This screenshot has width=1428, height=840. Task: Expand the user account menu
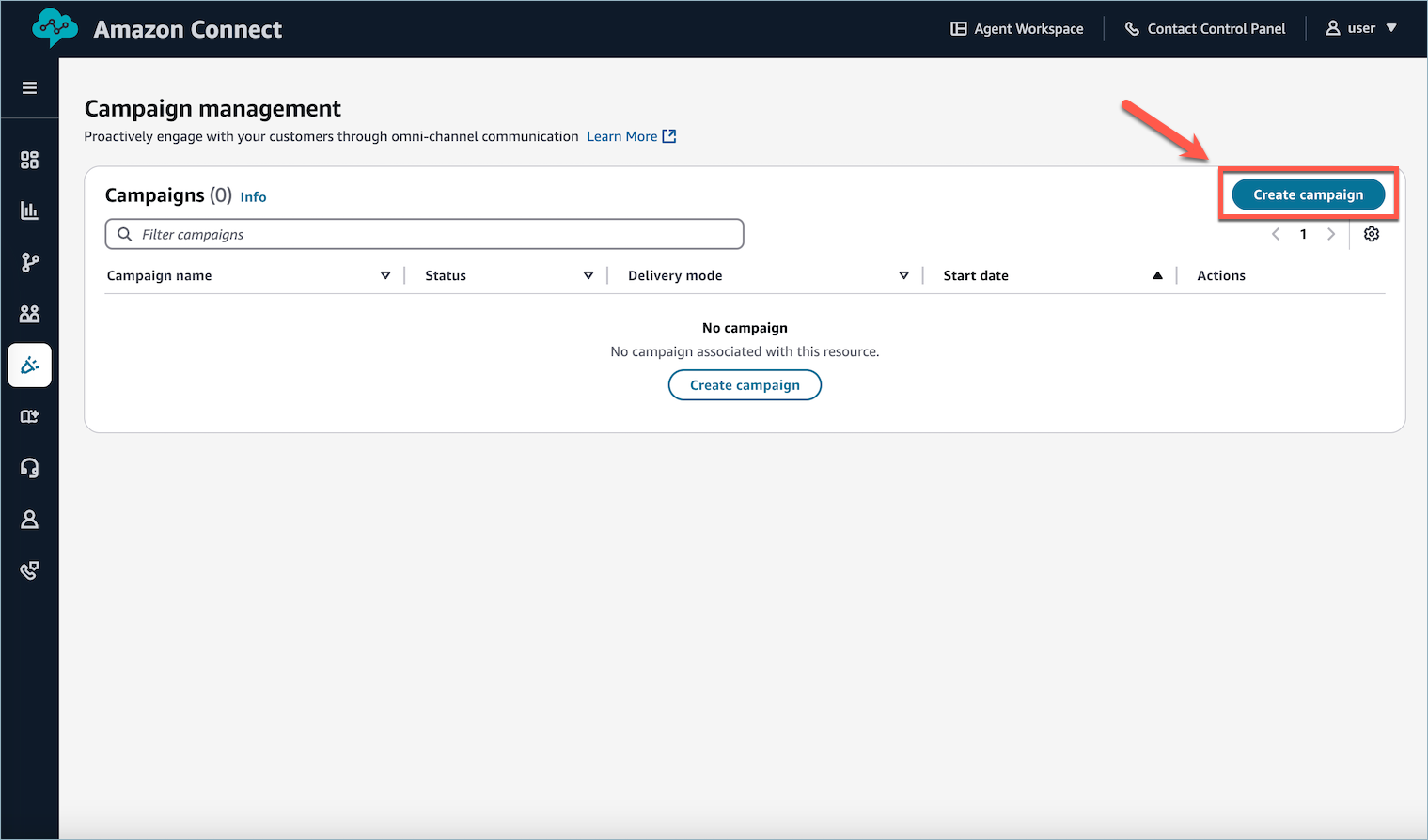coord(1360,28)
